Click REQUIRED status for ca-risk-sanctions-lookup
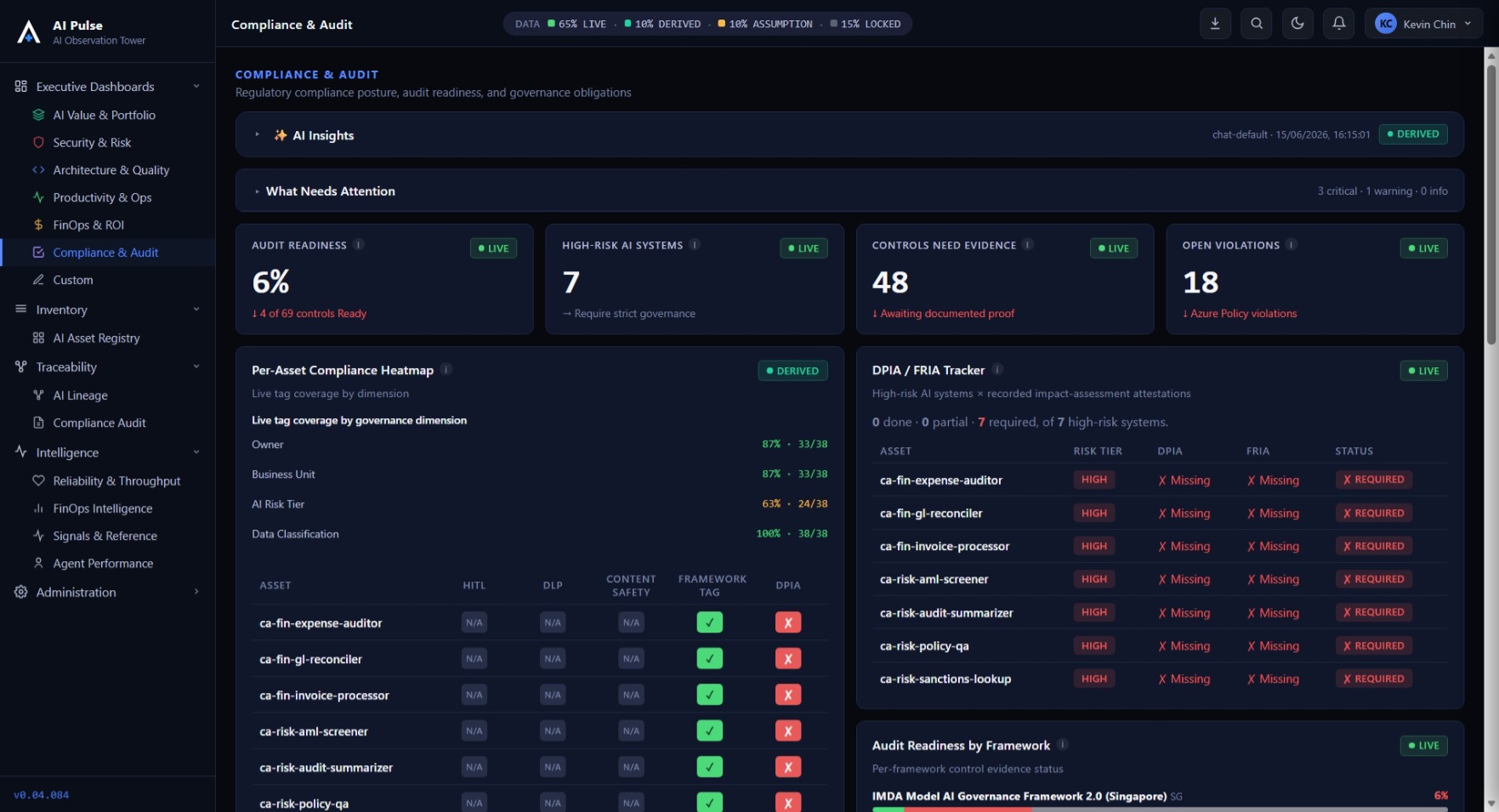Screen dimensions: 1499x812 pos(1373,679)
